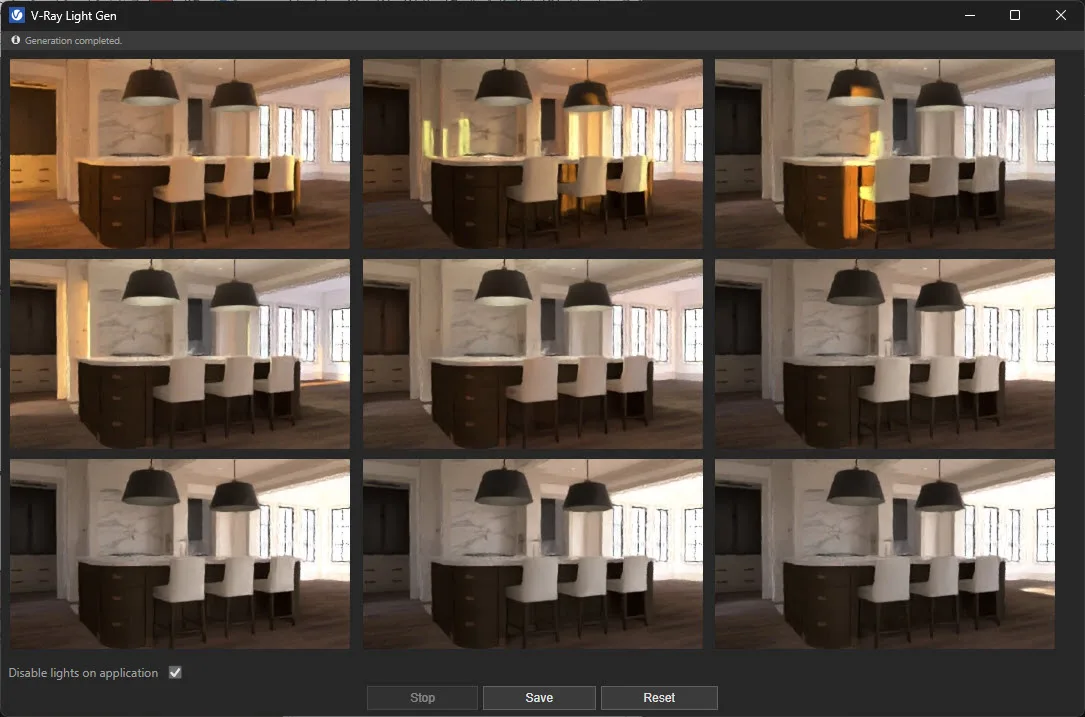Image resolution: width=1085 pixels, height=717 pixels.
Task: Click the V-Ray logo in the title bar
Action: point(14,15)
